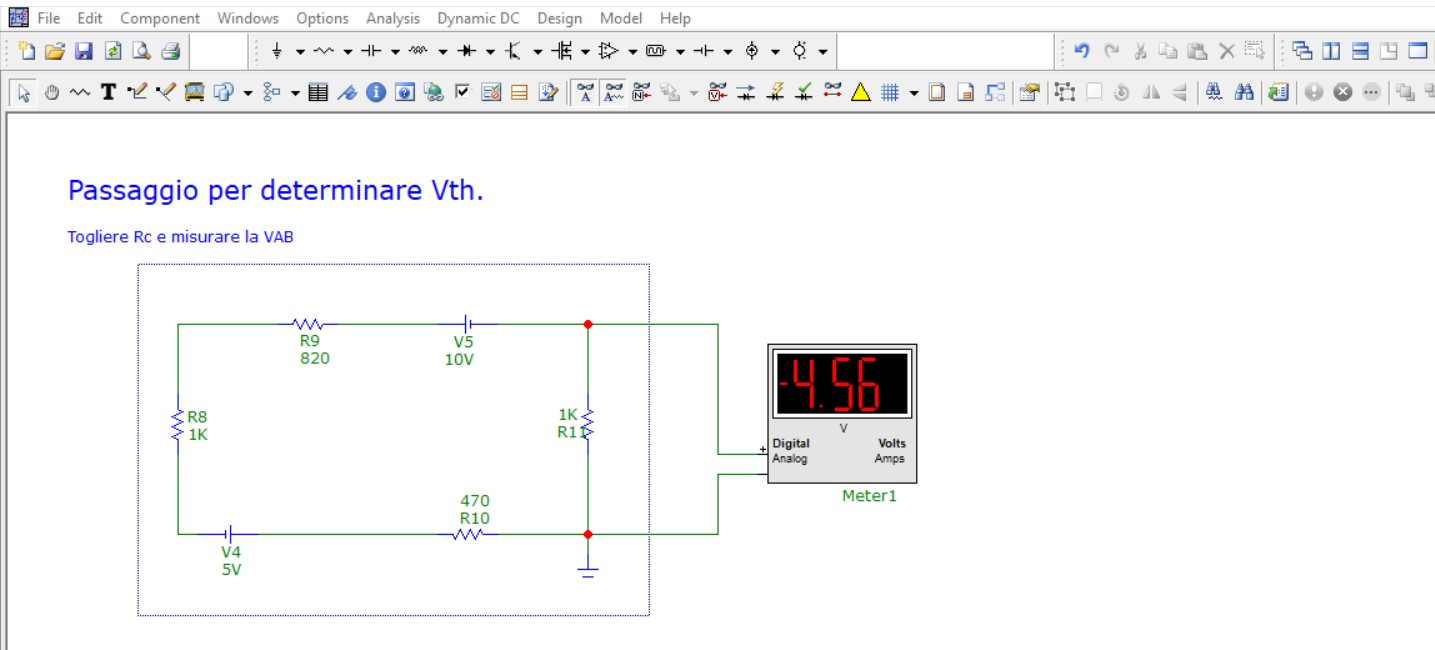
Task: Expand the lamp component dropdown arrow
Action: [823, 52]
